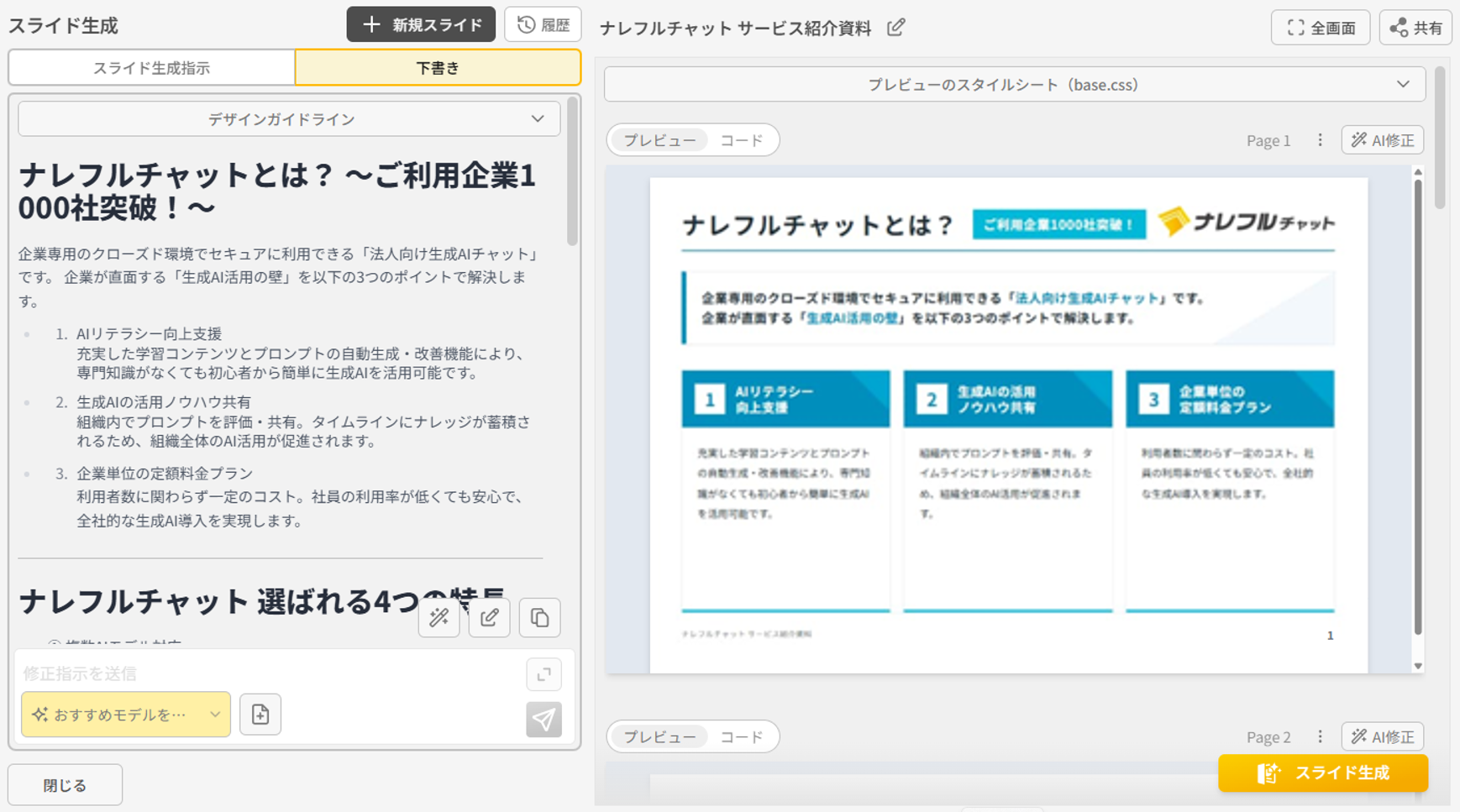Click the スライド生成 panel title
Viewport: 1460px width, 812px height.
[x=63, y=26]
